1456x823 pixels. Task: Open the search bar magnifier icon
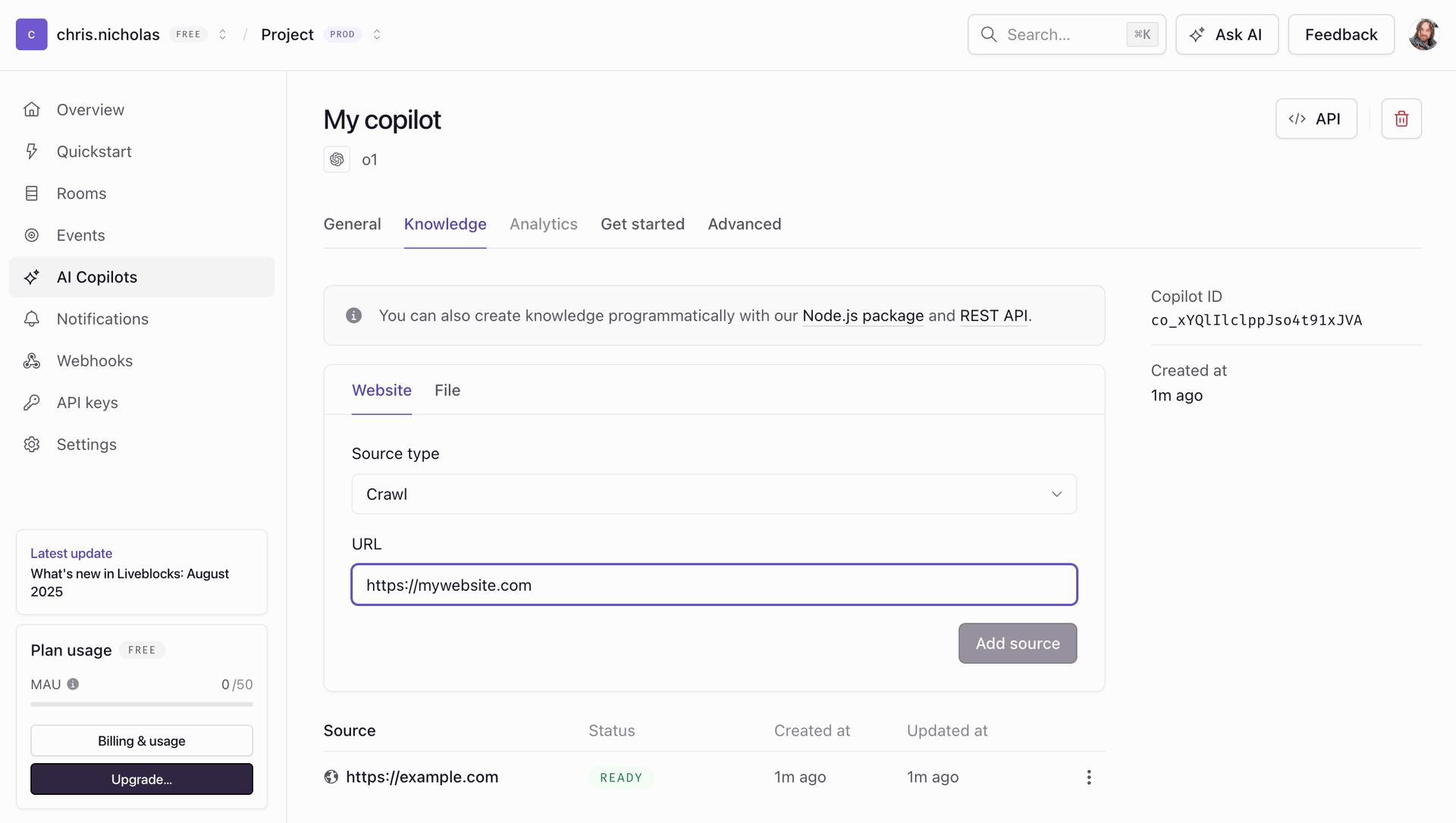pyautogui.click(x=989, y=34)
